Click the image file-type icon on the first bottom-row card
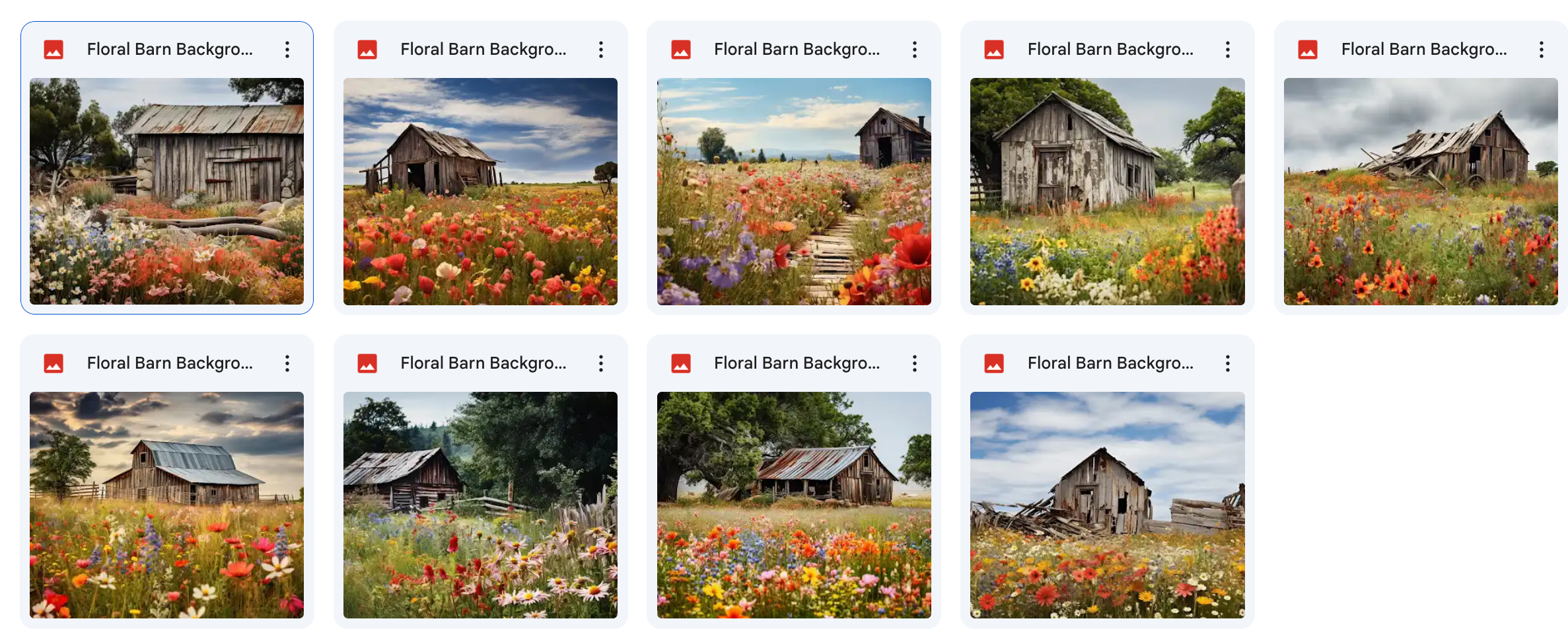The image size is (1568, 629). pos(53,363)
